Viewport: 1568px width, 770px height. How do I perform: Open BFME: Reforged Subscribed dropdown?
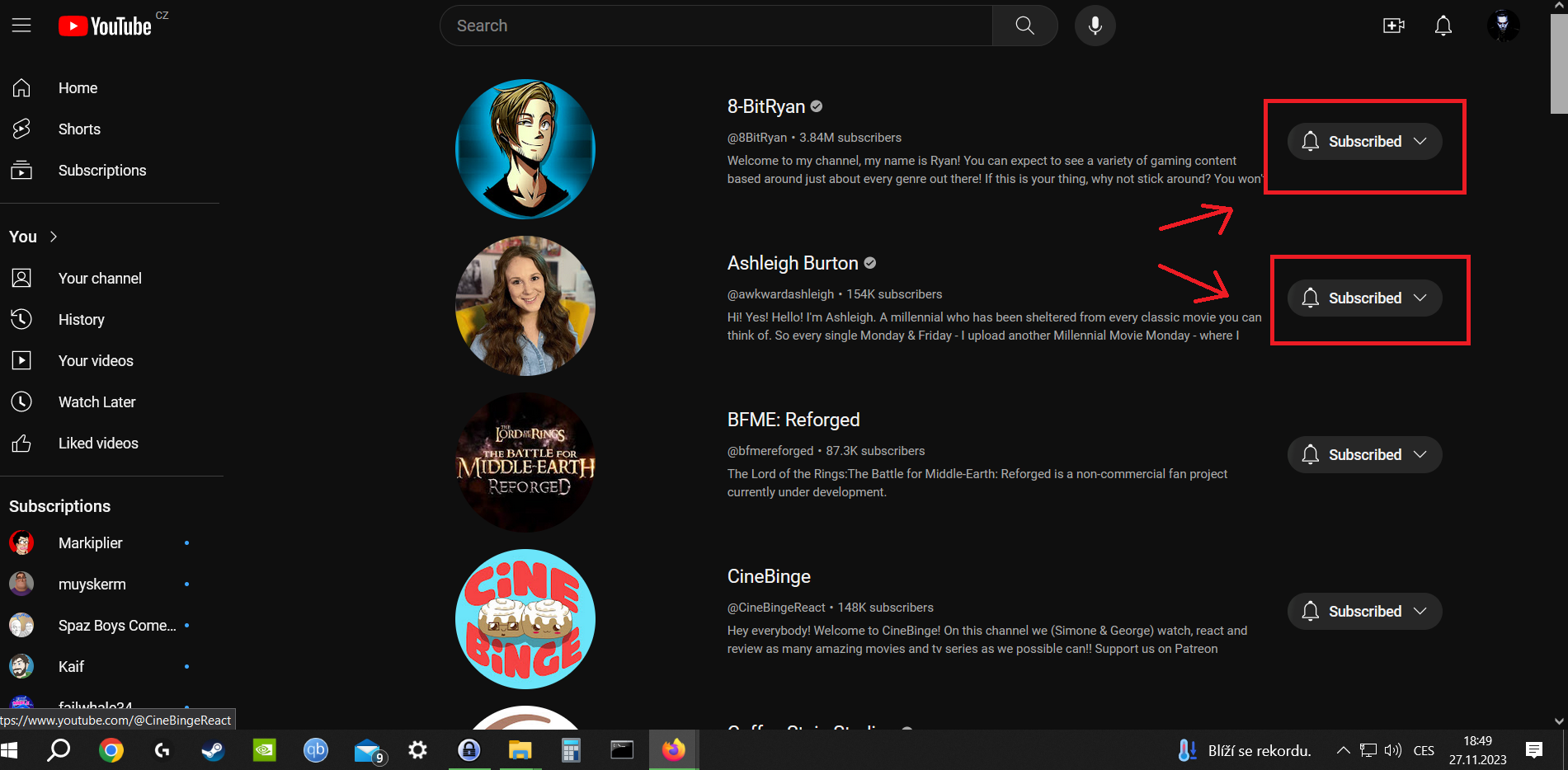coord(1364,454)
